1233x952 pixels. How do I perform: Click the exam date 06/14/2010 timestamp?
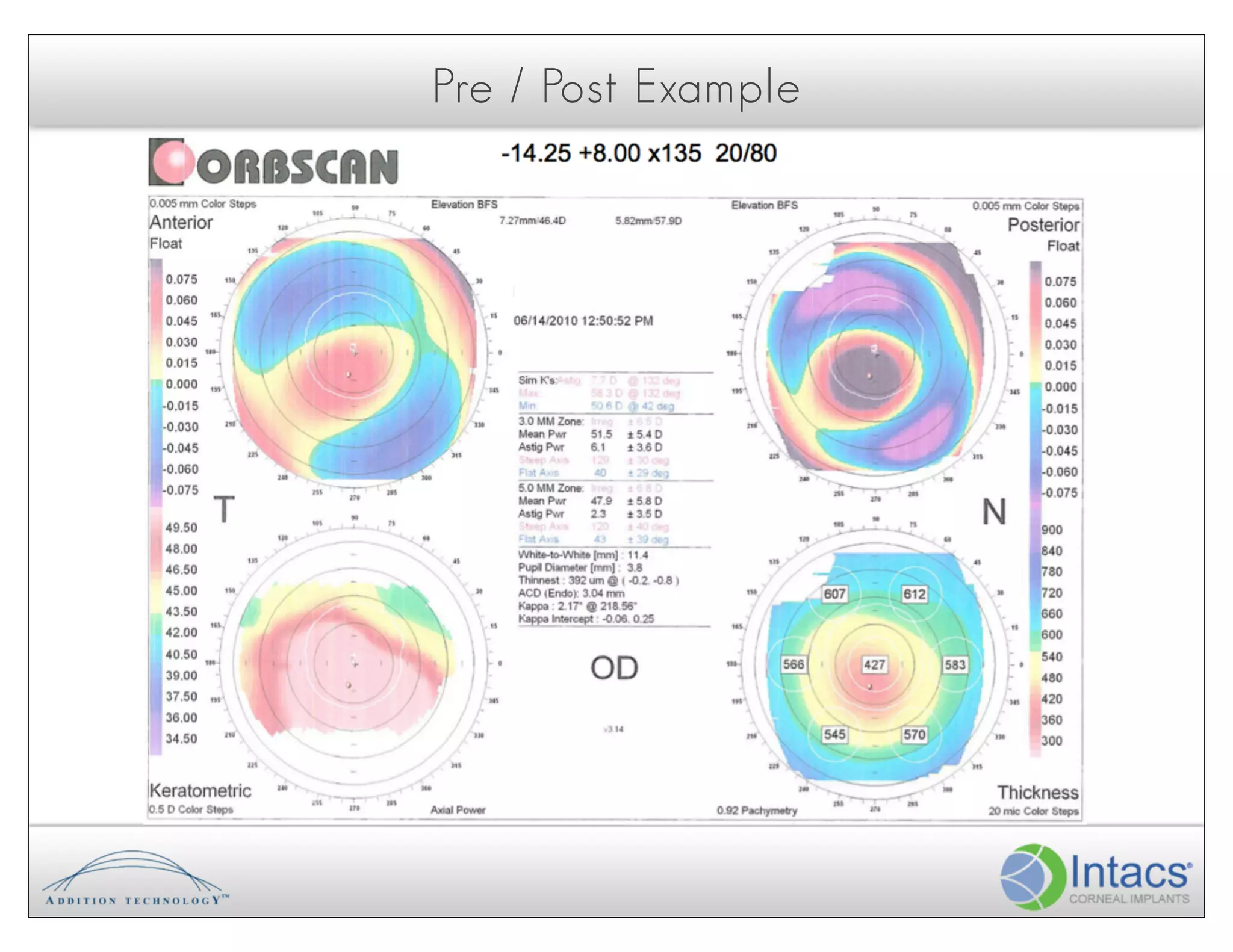(x=583, y=321)
